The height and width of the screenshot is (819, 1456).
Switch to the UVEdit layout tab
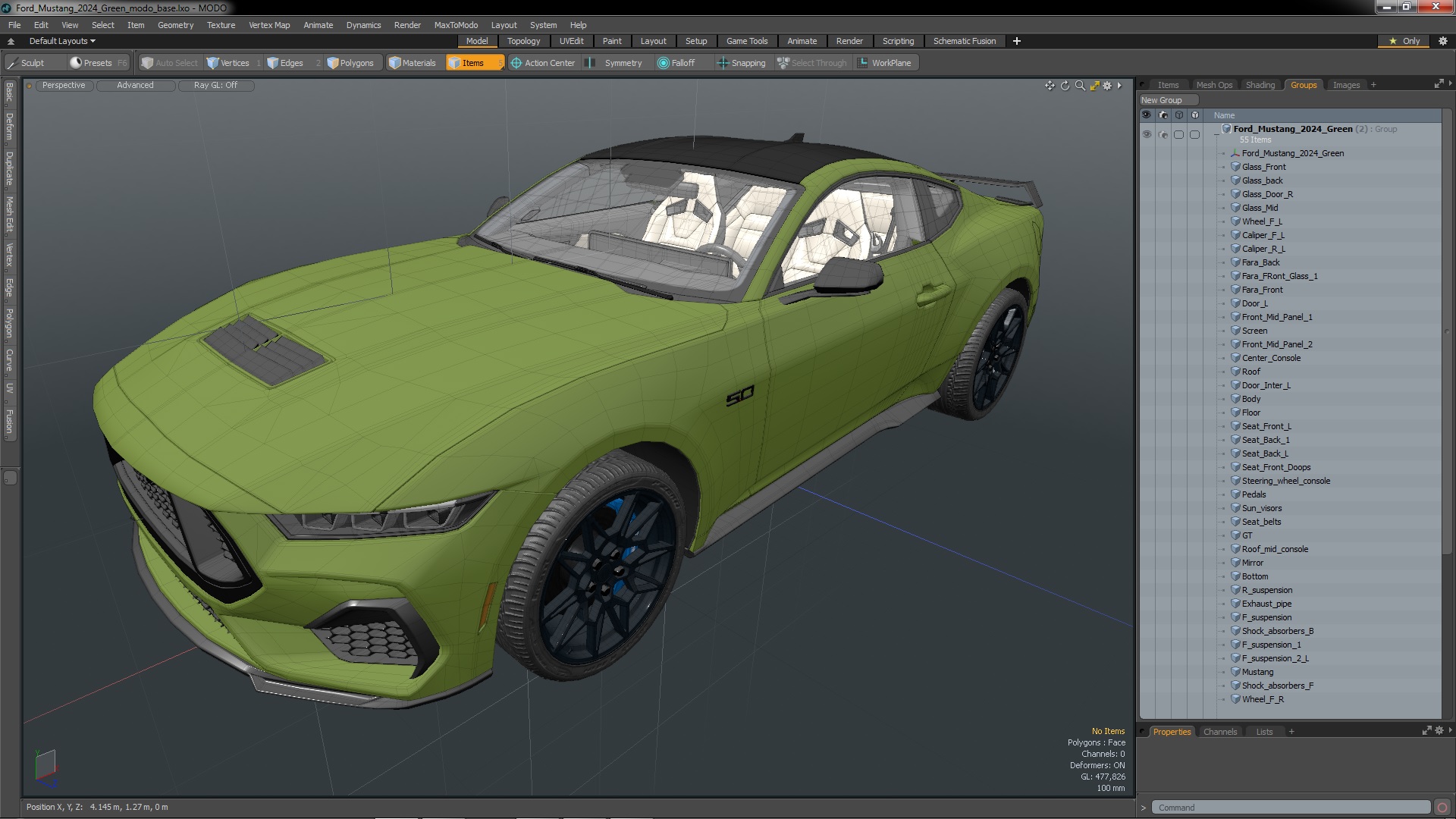click(x=571, y=41)
